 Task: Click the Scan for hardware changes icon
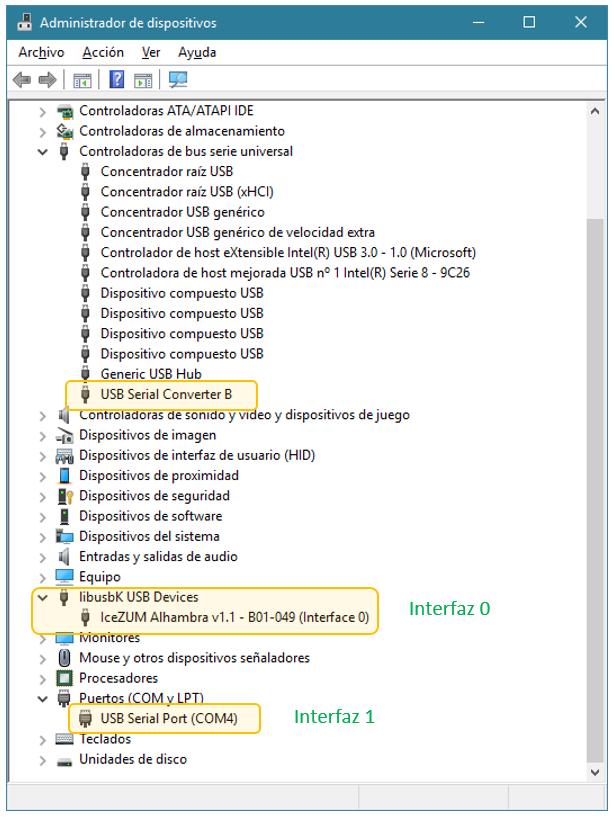(178, 79)
